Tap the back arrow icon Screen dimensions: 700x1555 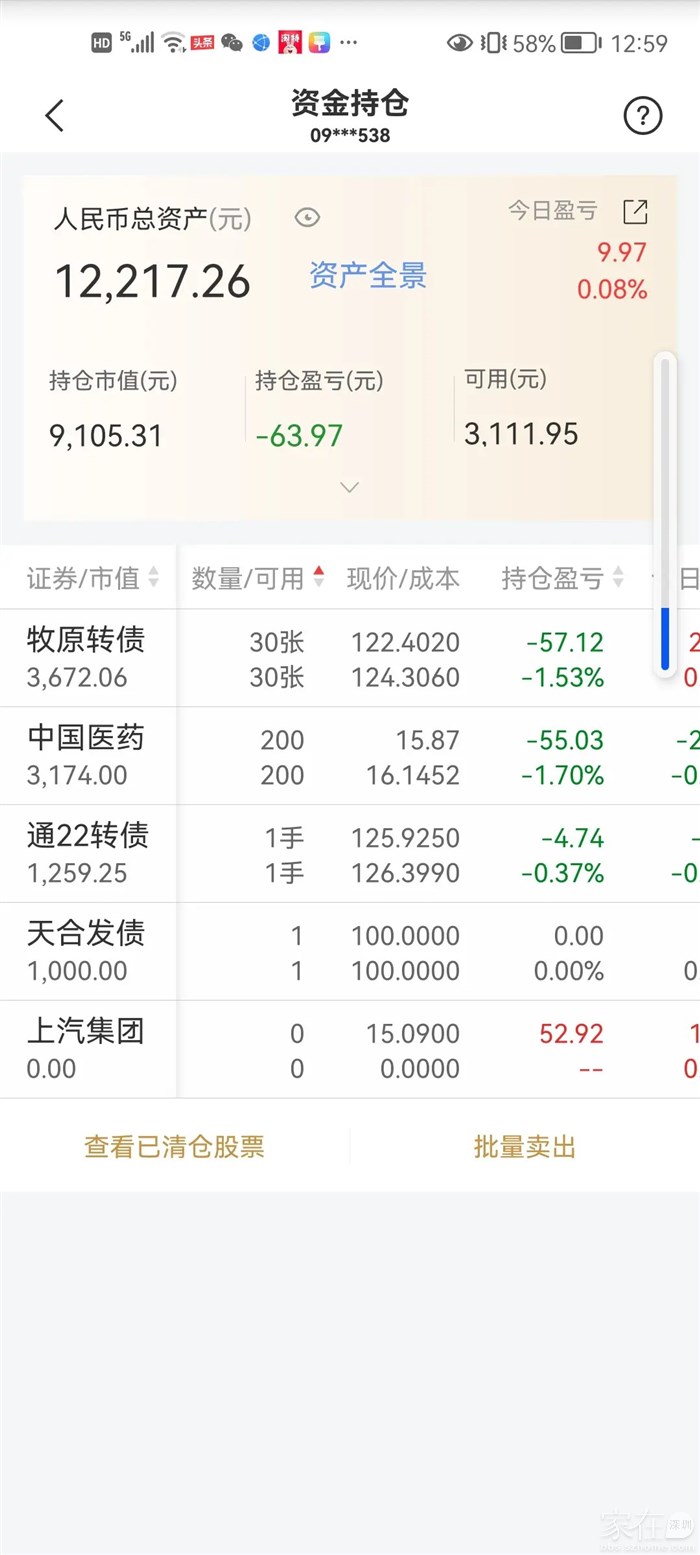coord(55,116)
